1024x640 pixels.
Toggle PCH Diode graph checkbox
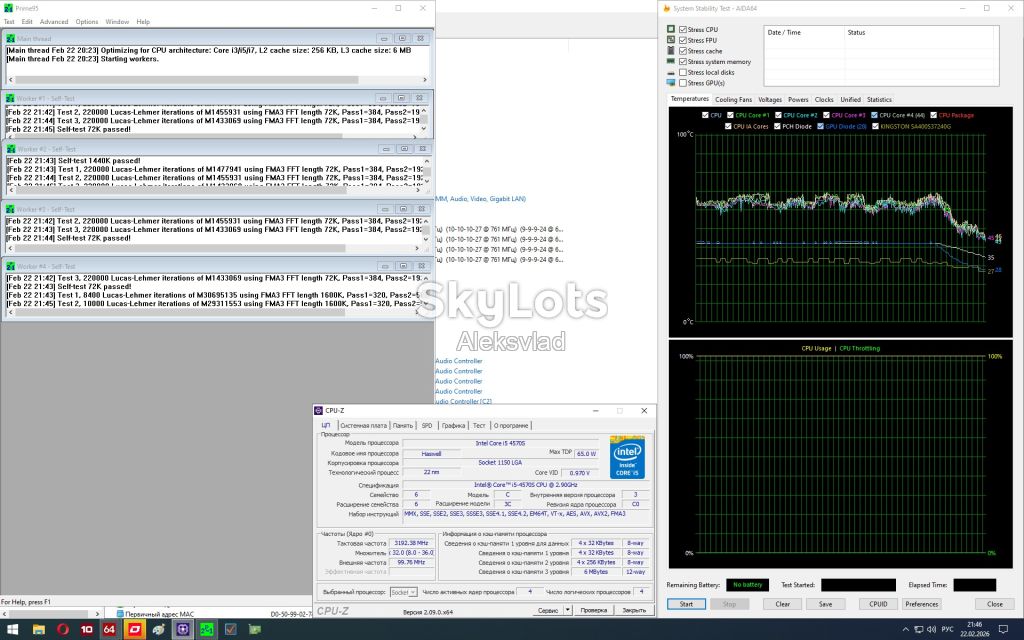pos(777,126)
